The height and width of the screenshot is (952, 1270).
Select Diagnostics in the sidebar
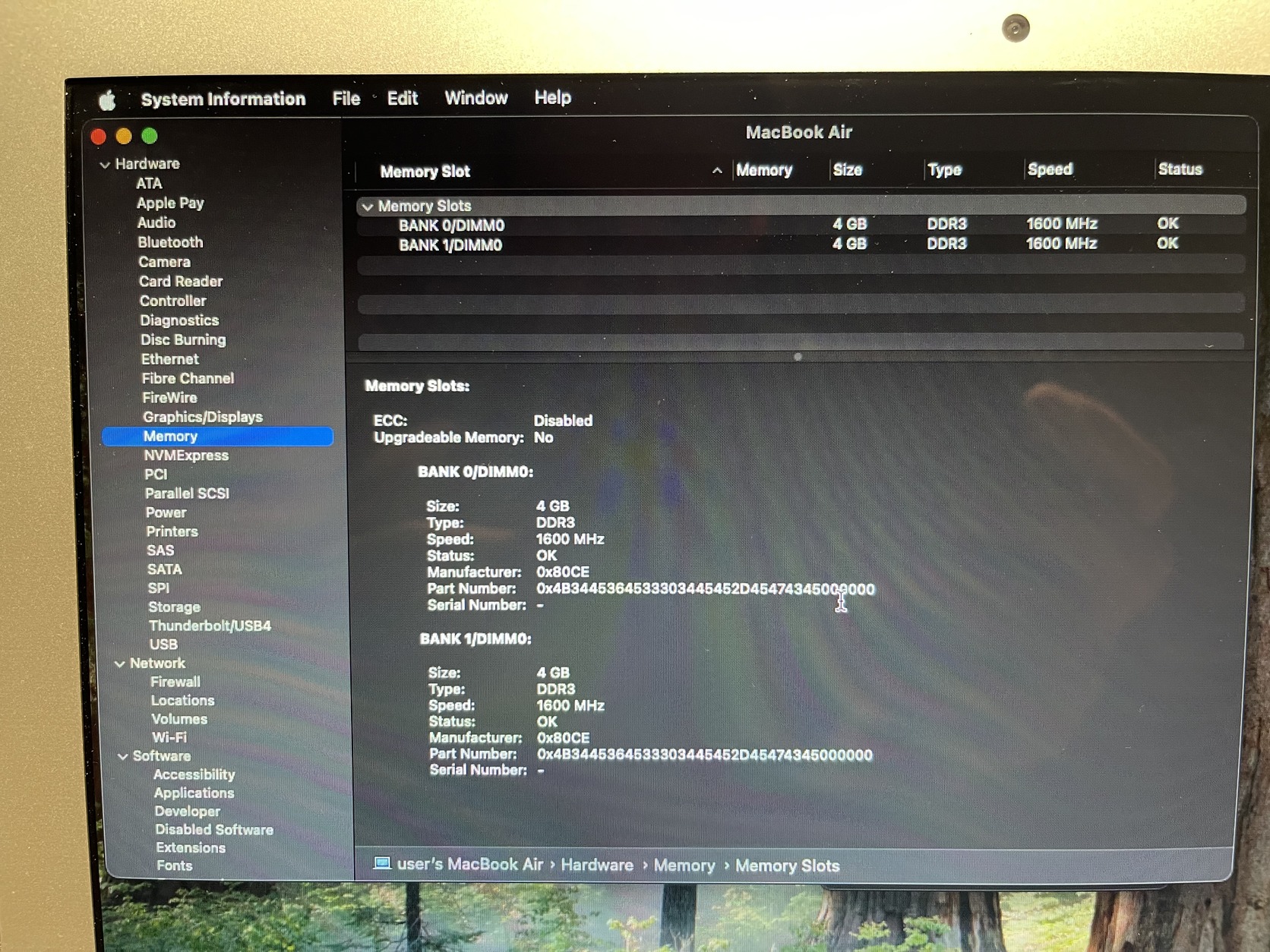(179, 321)
